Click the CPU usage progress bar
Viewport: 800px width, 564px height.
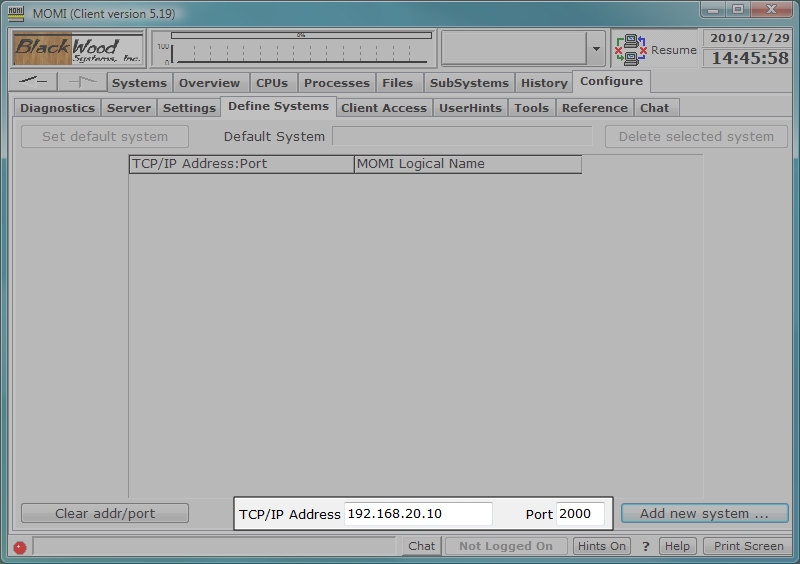point(301,35)
